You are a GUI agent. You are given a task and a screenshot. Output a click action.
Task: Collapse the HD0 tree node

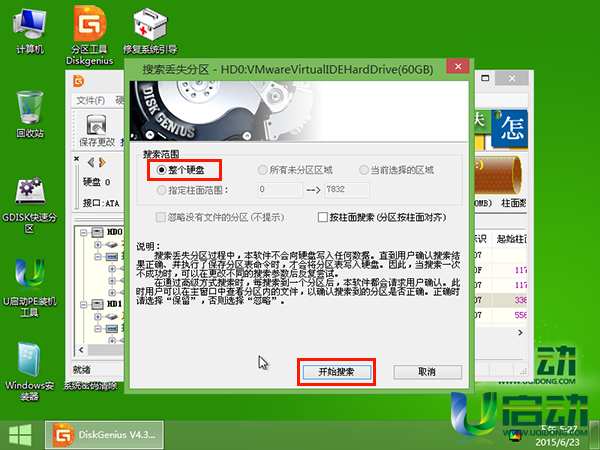coord(83,232)
